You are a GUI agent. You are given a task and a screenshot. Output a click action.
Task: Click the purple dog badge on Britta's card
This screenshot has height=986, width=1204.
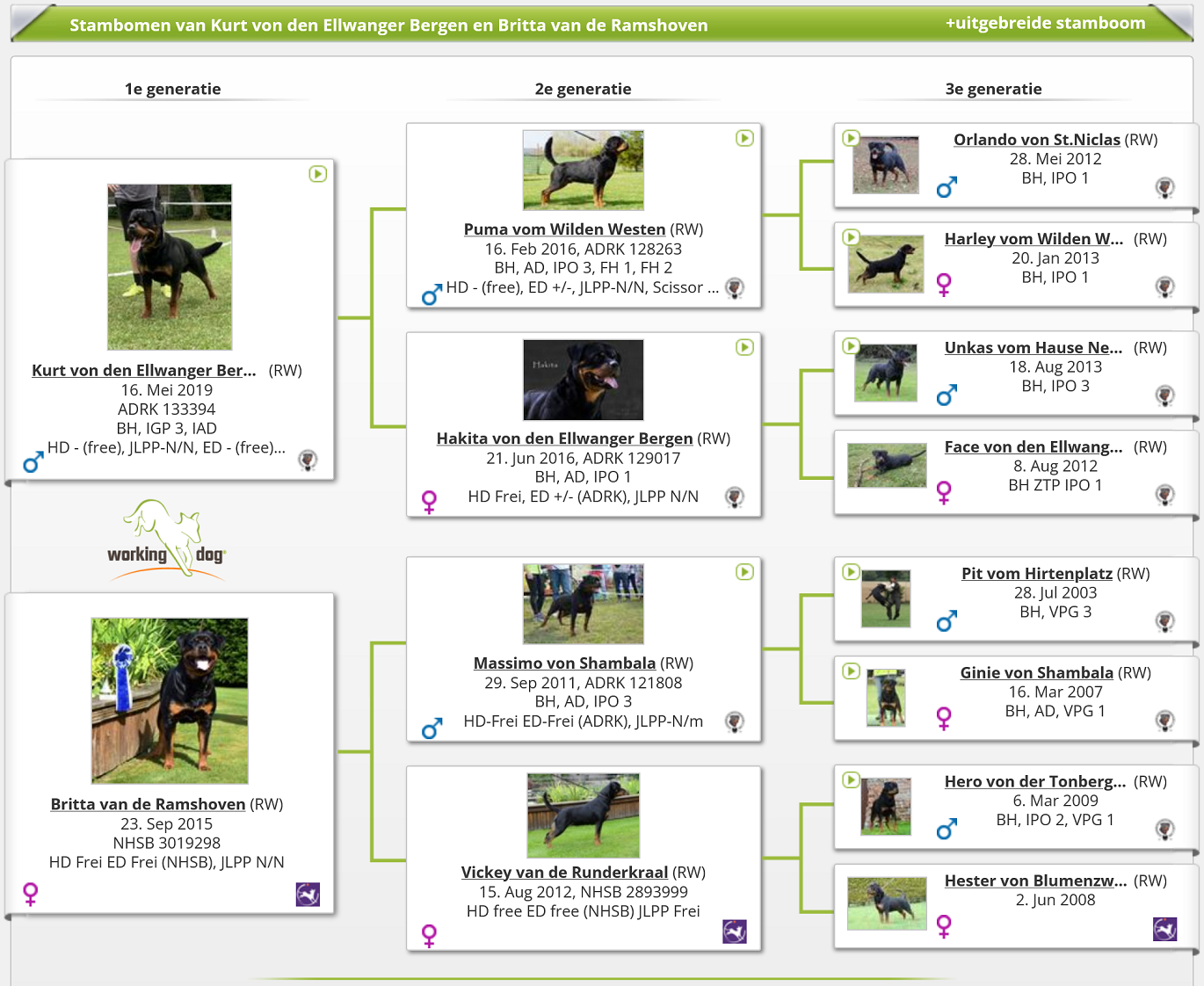point(308,895)
